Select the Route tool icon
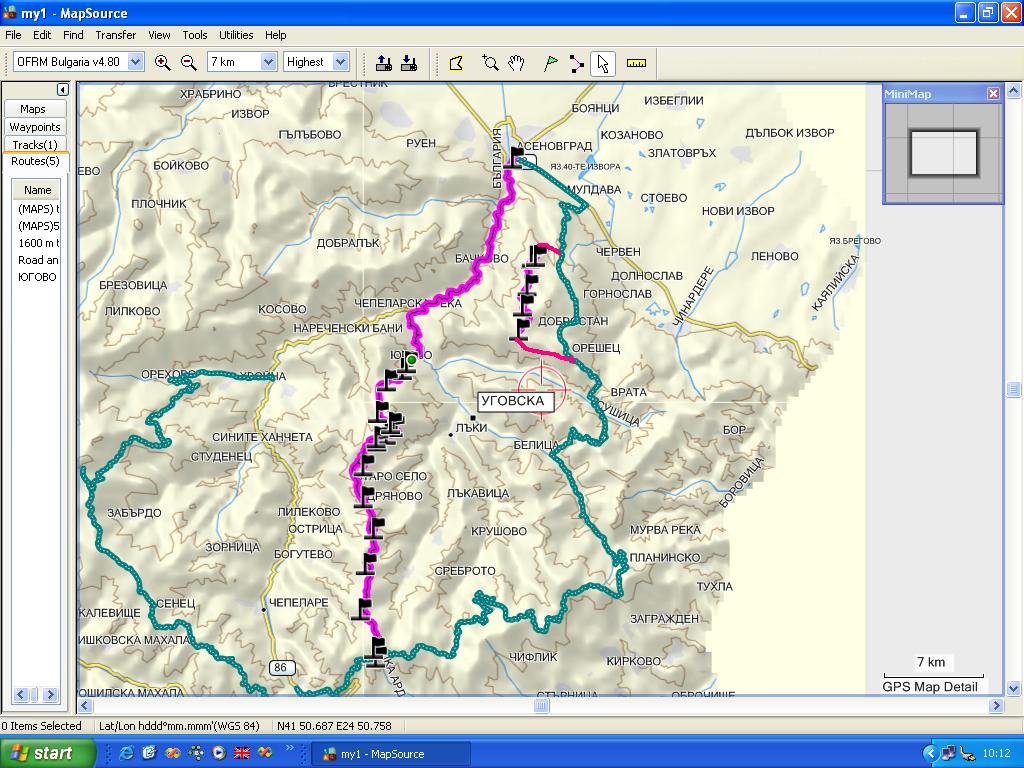The width and height of the screenshot is (1024, 768). [x=576, y=63]
